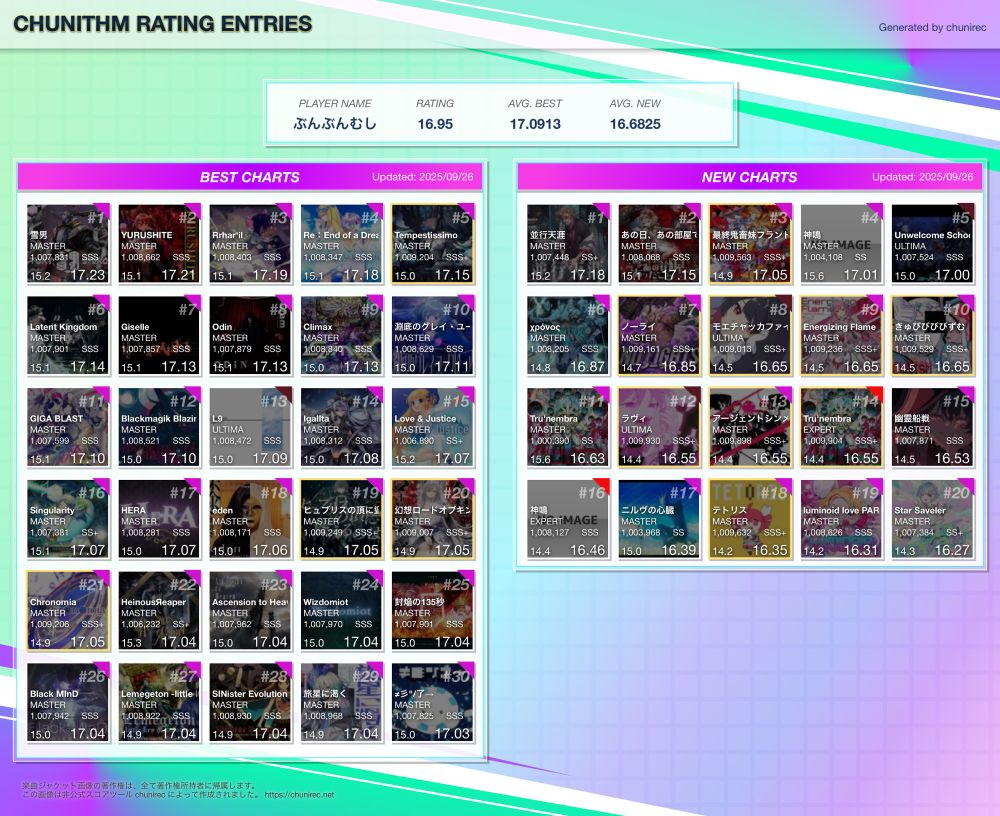Select the average best value 17.0913
This screenshot has height=816, width=1000.
[535, 124]
